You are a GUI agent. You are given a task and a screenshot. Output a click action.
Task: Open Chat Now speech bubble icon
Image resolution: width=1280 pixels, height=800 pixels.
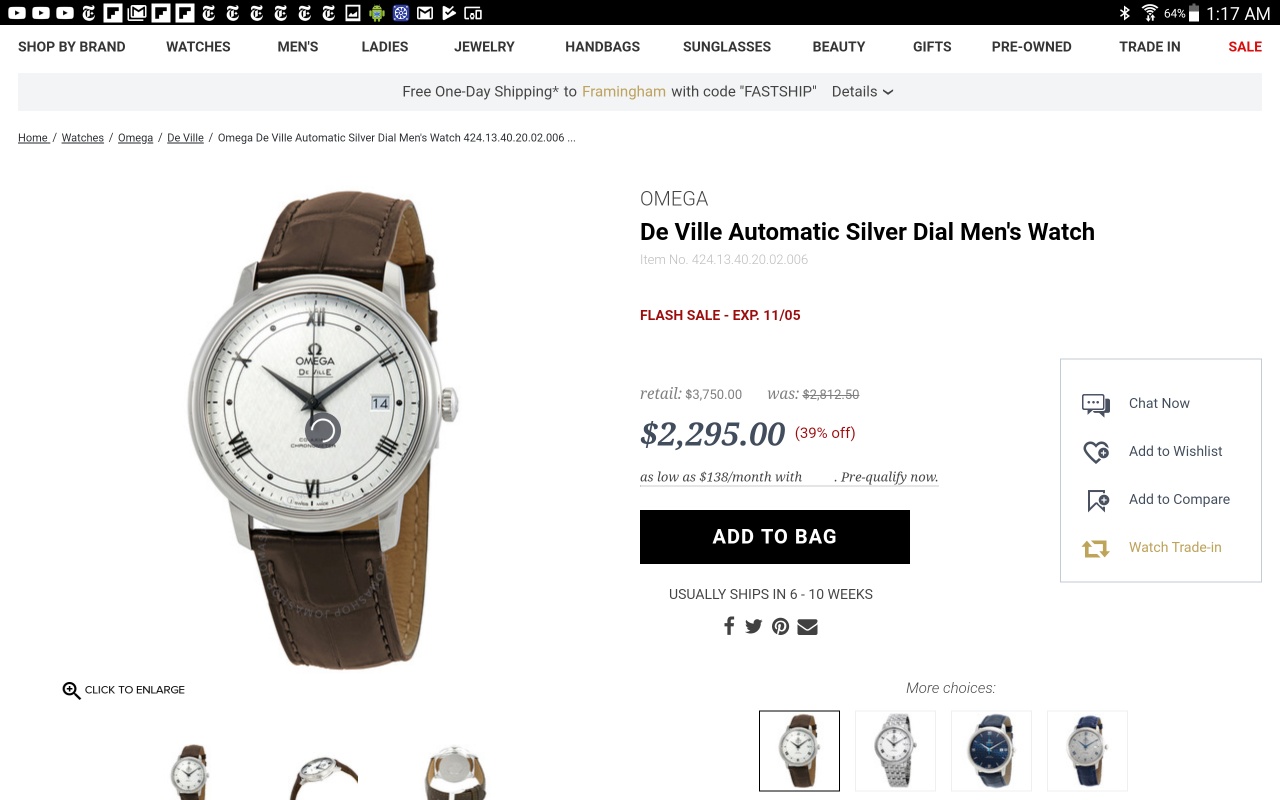pos(1096,404)
